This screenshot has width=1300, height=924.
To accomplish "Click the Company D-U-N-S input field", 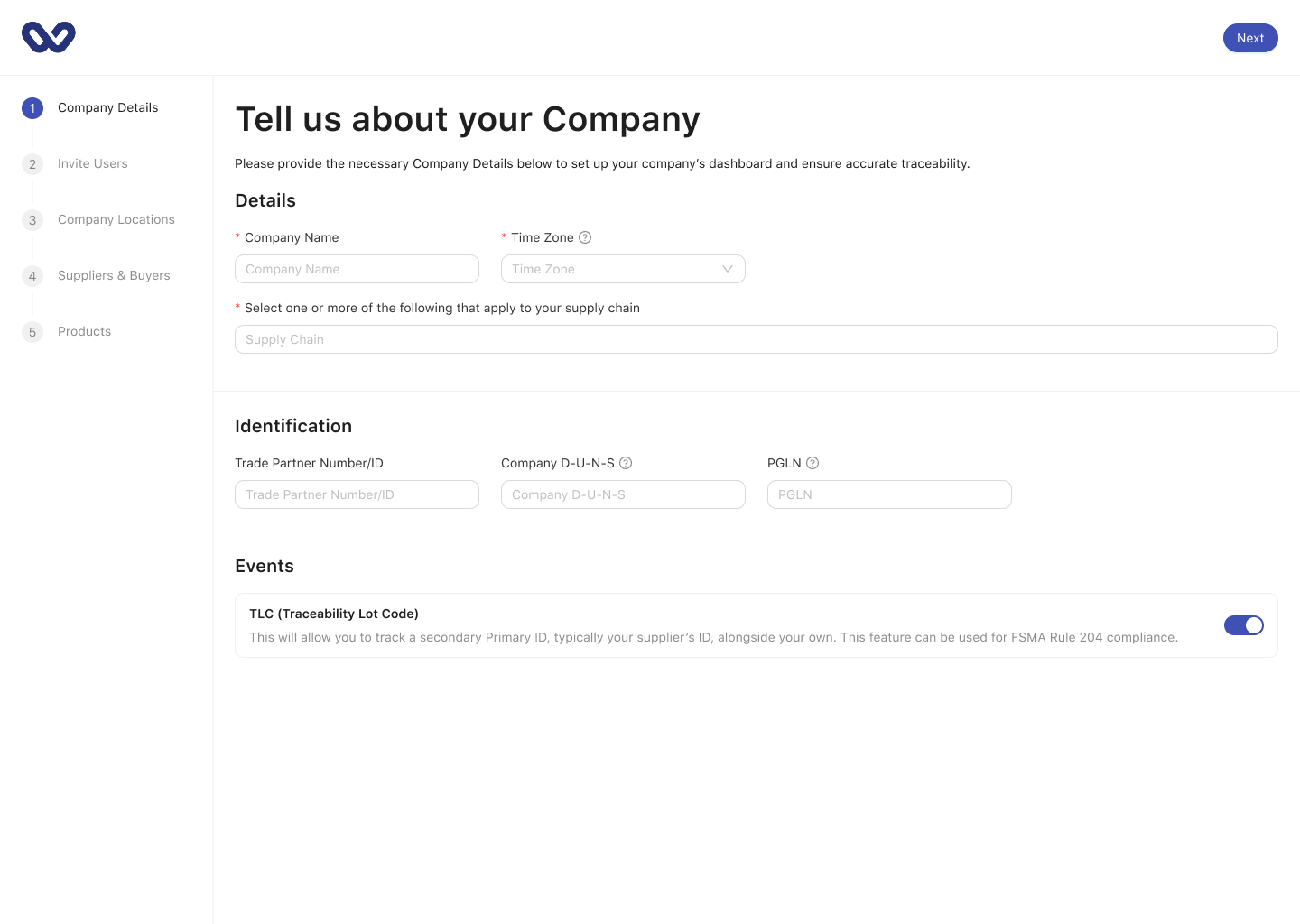I will [x=623, y=494].
